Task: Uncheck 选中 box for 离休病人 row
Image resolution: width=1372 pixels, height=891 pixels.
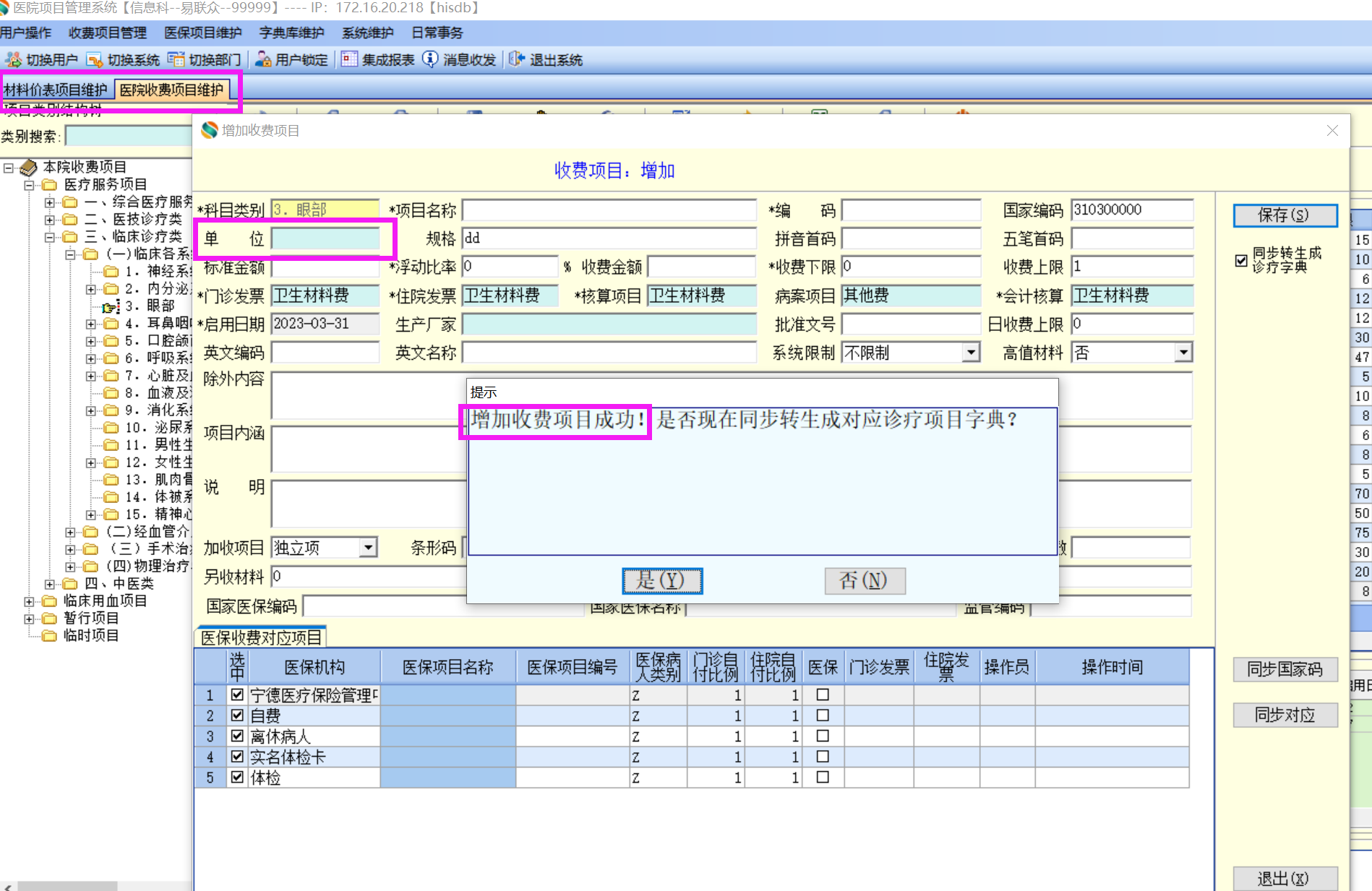Action: coord(237,736)
